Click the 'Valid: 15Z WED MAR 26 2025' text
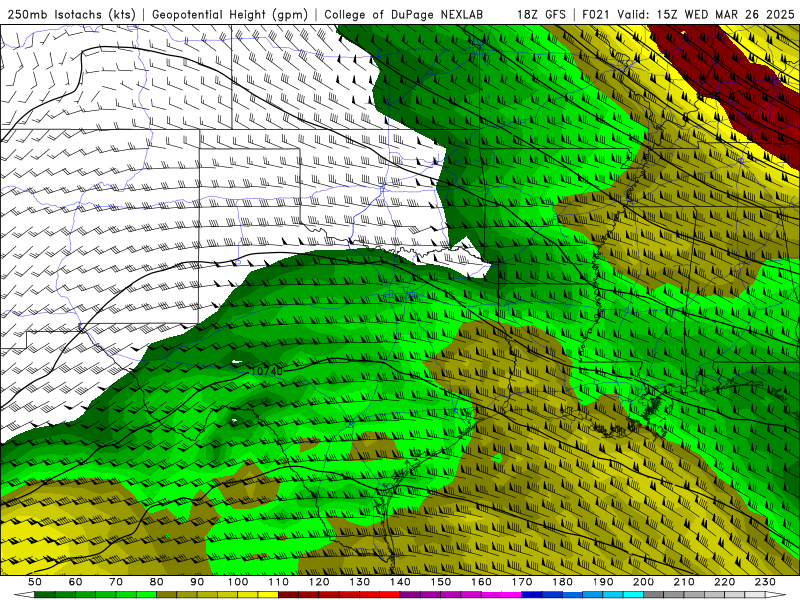This screenshot has height=600, width=800. 706,14
